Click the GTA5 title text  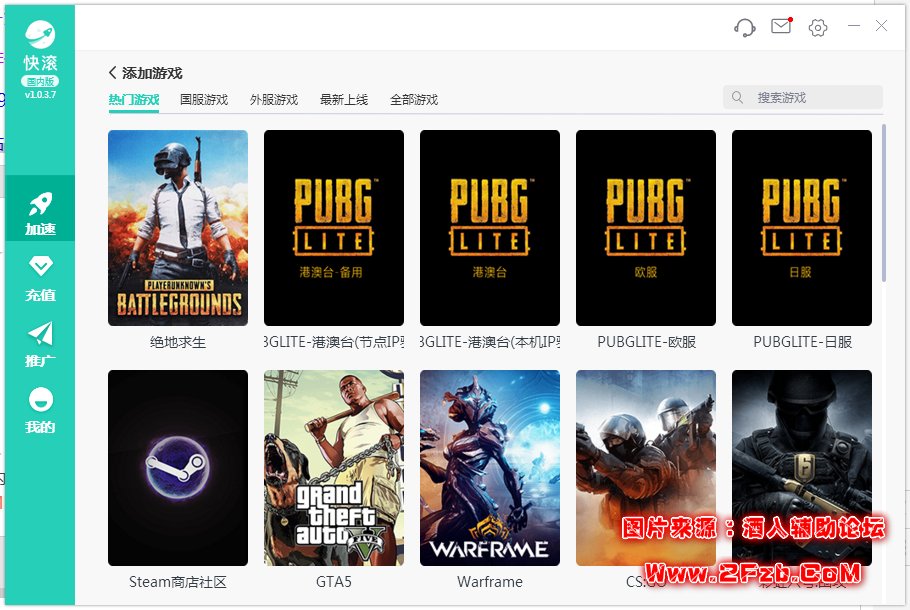tap(334, 582)
